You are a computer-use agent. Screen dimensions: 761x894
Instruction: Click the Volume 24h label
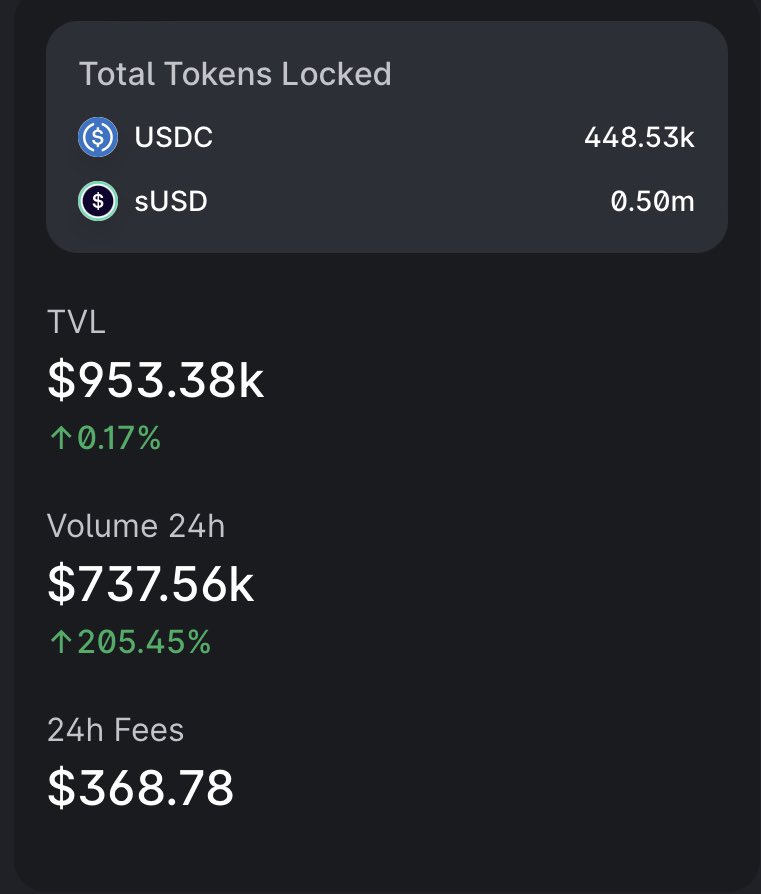[136, 525]
